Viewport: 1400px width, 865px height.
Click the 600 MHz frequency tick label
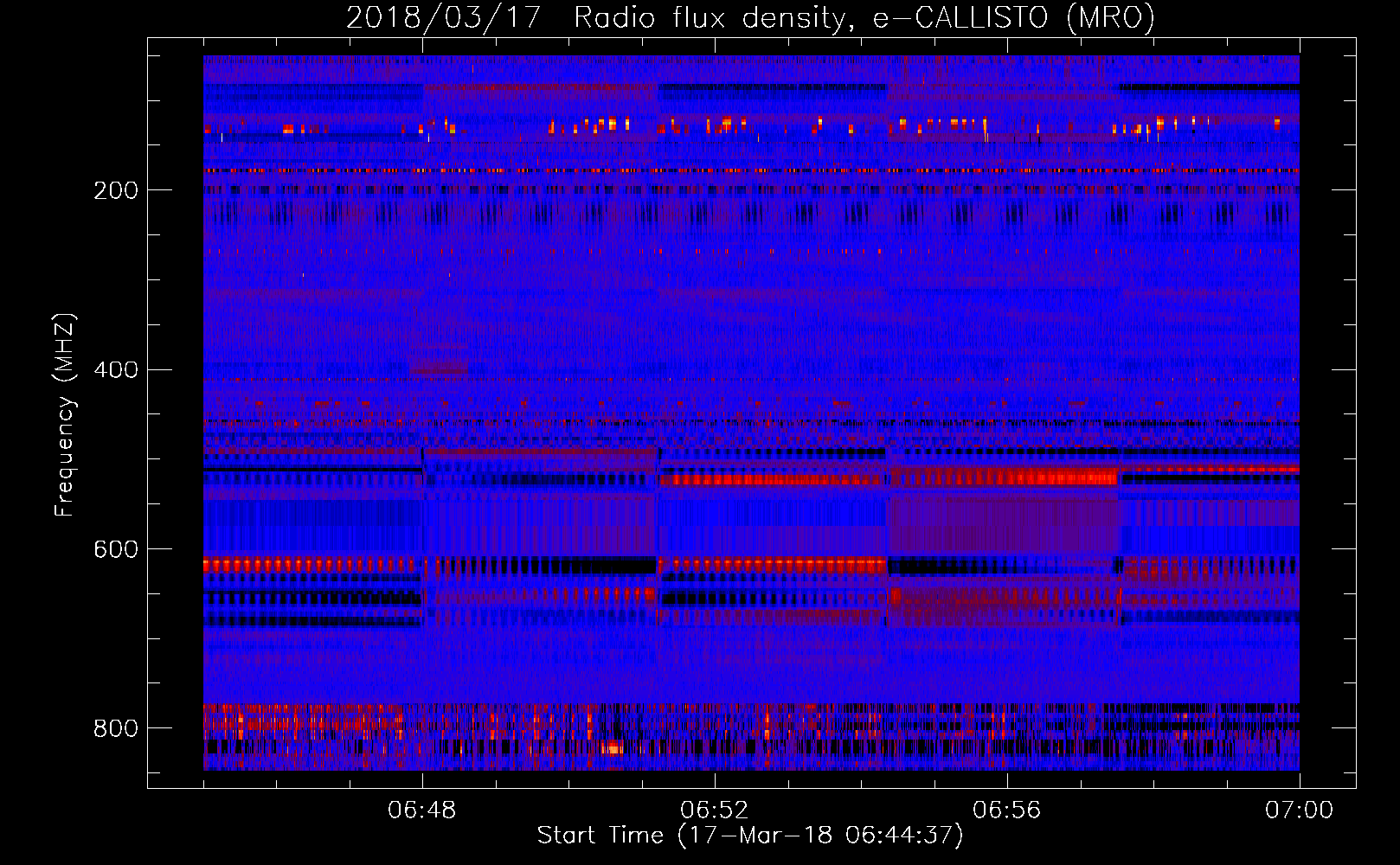(x=116, y=550)
